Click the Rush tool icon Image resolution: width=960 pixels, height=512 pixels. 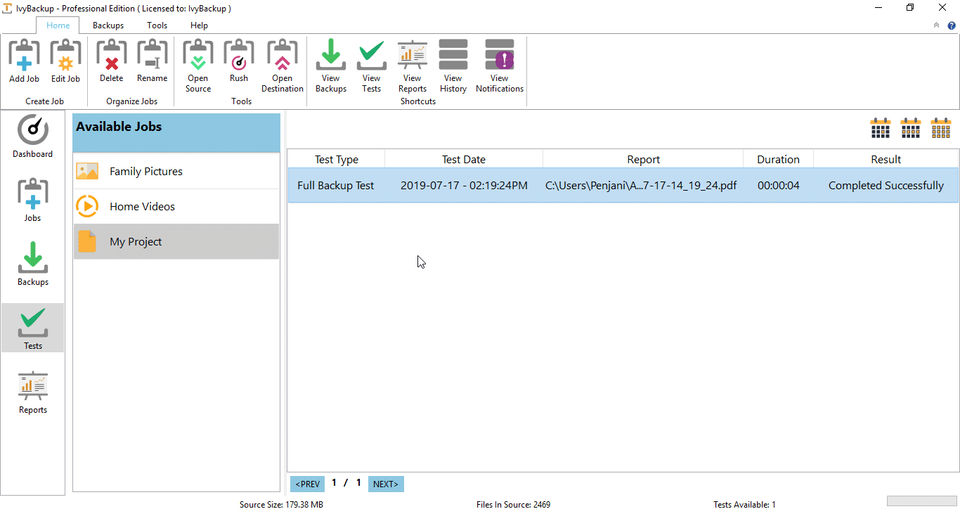coord(239,61)
